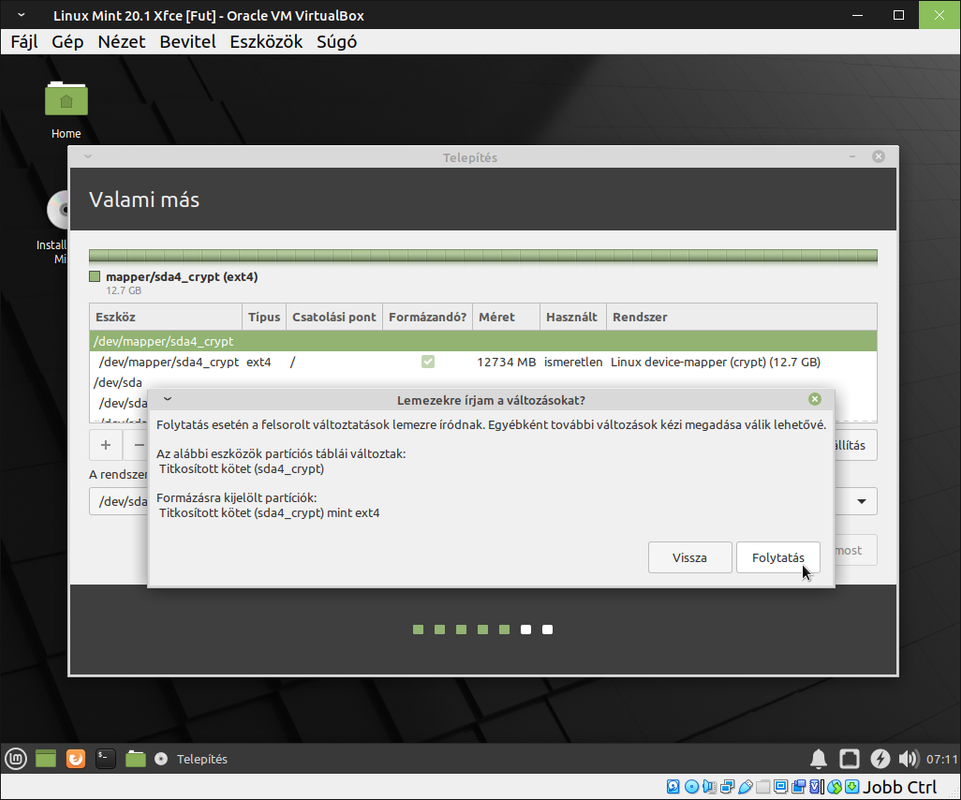This screenshot has width=961, height=800.
Task: Open the VirtualBox title bar dropdown chevron
Action: (x=21, y=15)
